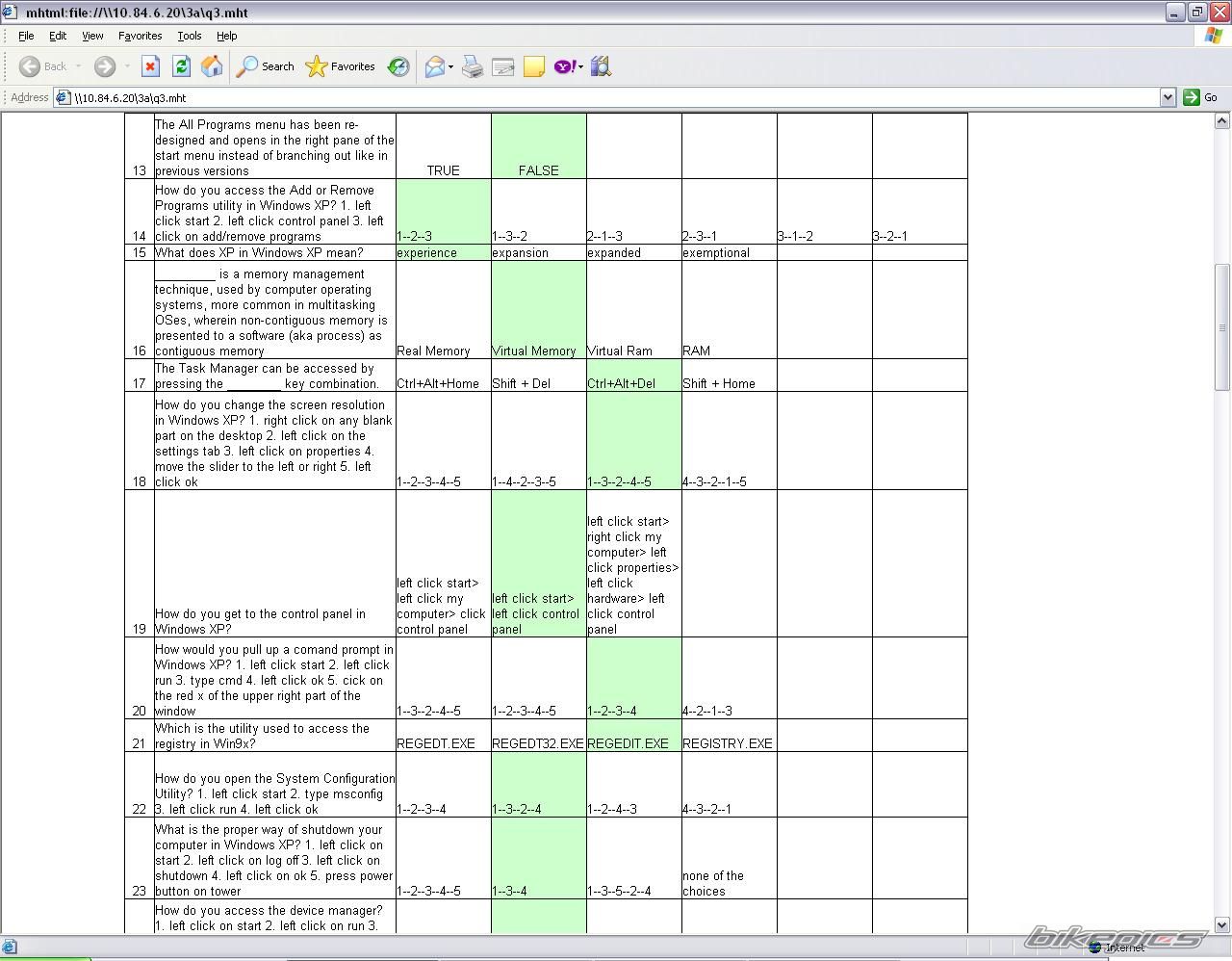The height and width of the screenshot is (961, 1232).
Task: Click row number 21 cell
Action: (140, 736)
